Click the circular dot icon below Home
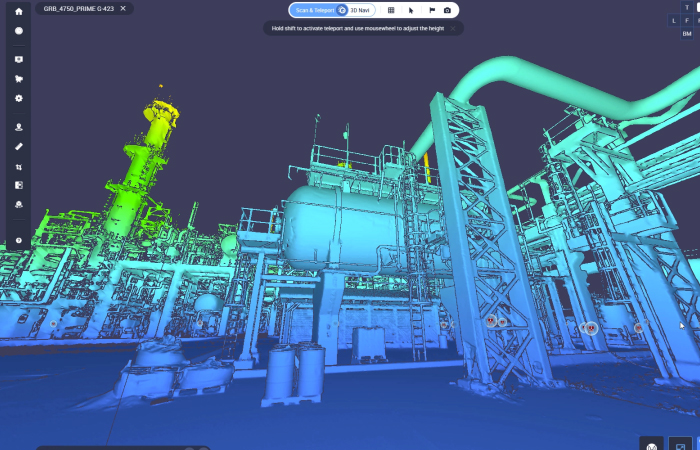The width and height of the screenshot is (700, 450). click(x=18, y=30)
